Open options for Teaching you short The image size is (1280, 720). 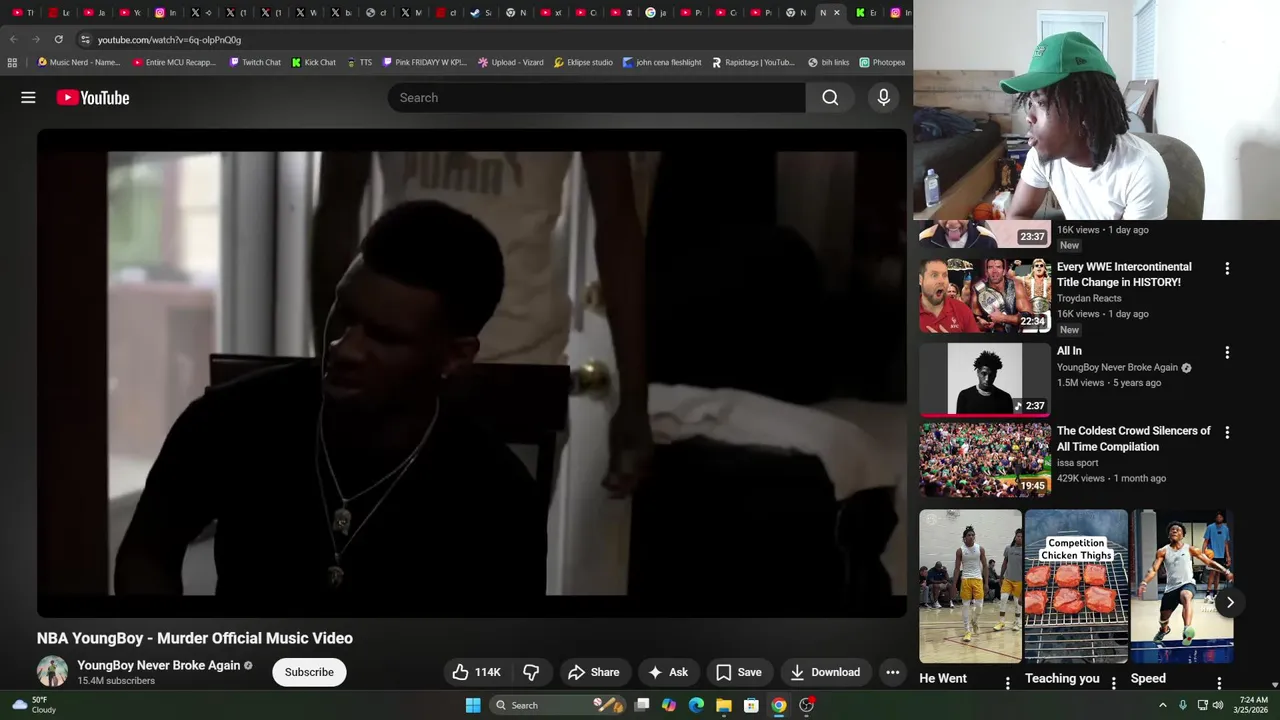click(x=1113, y=683)
